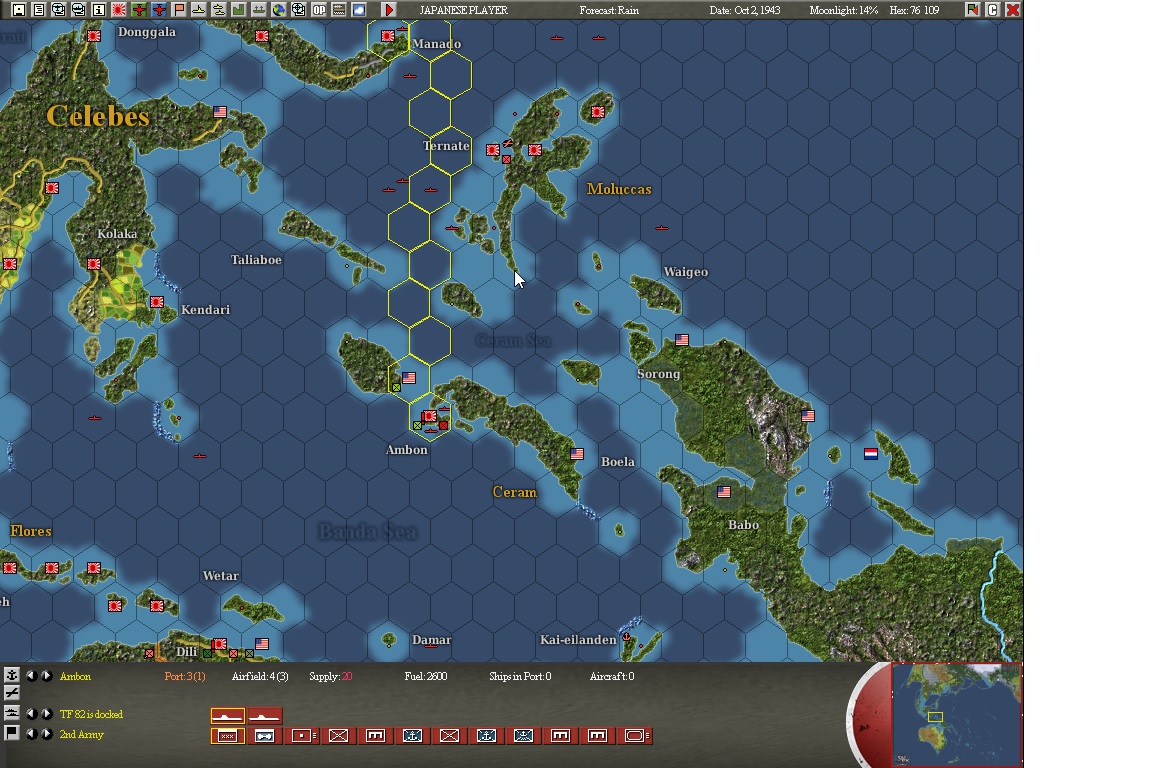Select the second task force ship icon
Viewport: 1152px width, 768px height.
point(264,715)
